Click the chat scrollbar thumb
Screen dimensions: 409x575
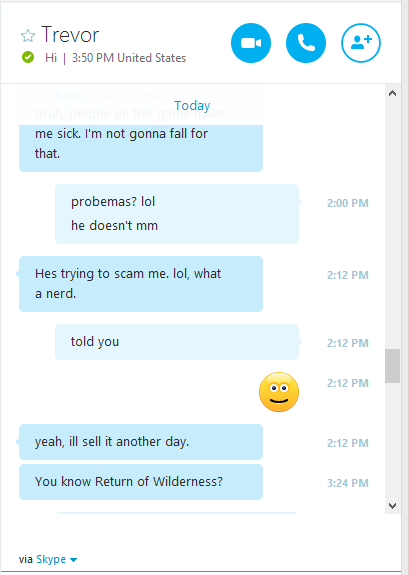pyautogui.click(x=392, y=366)
